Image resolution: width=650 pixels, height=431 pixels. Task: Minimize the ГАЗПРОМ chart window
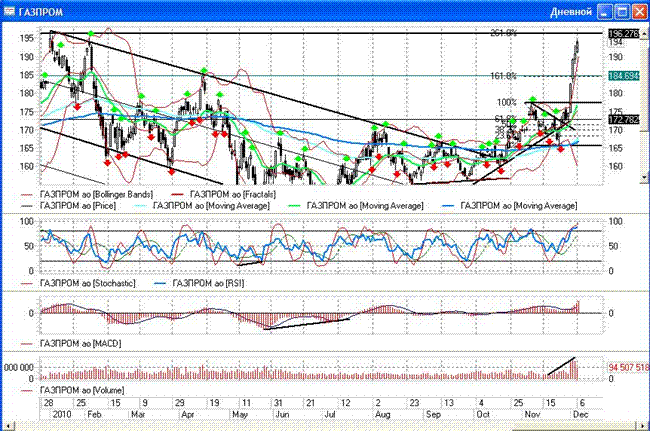[x=605, y=12]
